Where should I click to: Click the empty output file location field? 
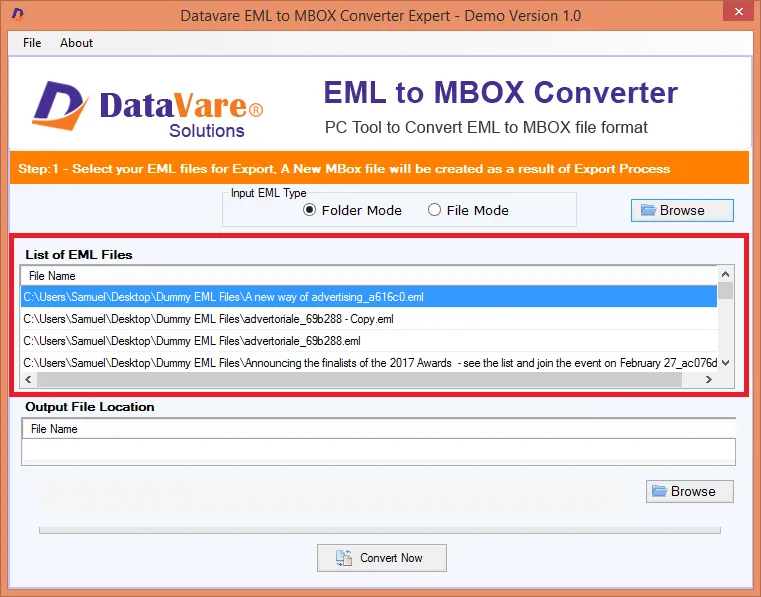[379, 450]
